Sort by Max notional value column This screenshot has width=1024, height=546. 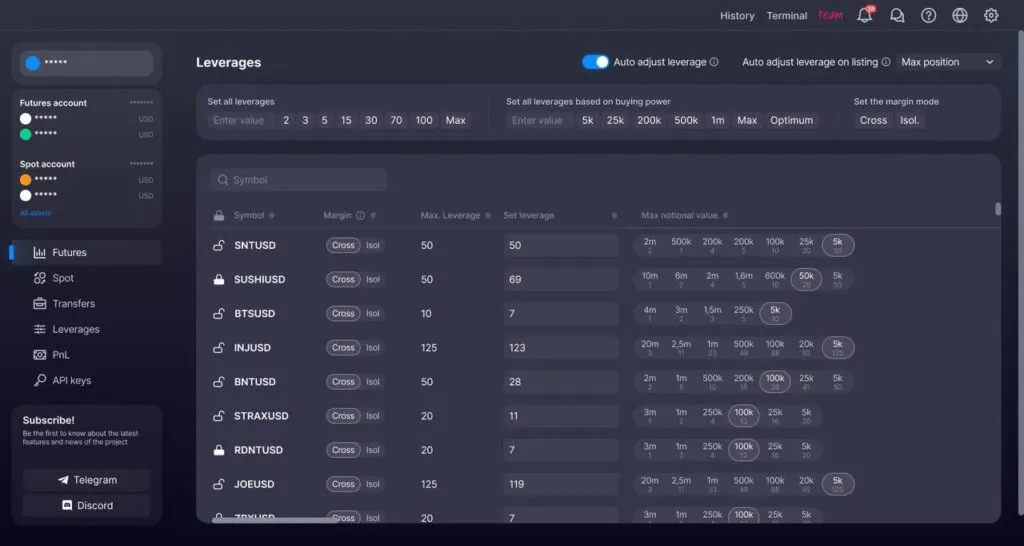click(679, 216)
